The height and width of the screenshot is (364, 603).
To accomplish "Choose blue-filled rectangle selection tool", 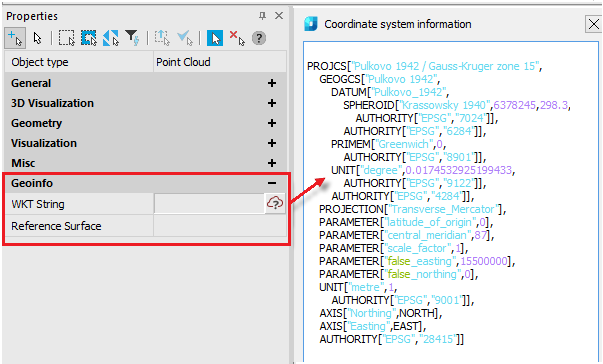I will pos(88,38).
